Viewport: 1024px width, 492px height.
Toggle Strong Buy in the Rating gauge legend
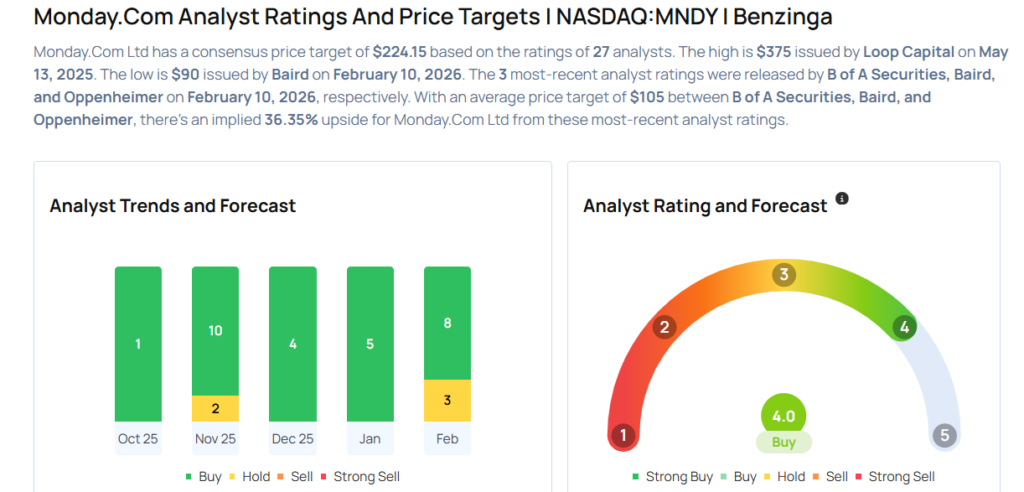coord(673,477)
